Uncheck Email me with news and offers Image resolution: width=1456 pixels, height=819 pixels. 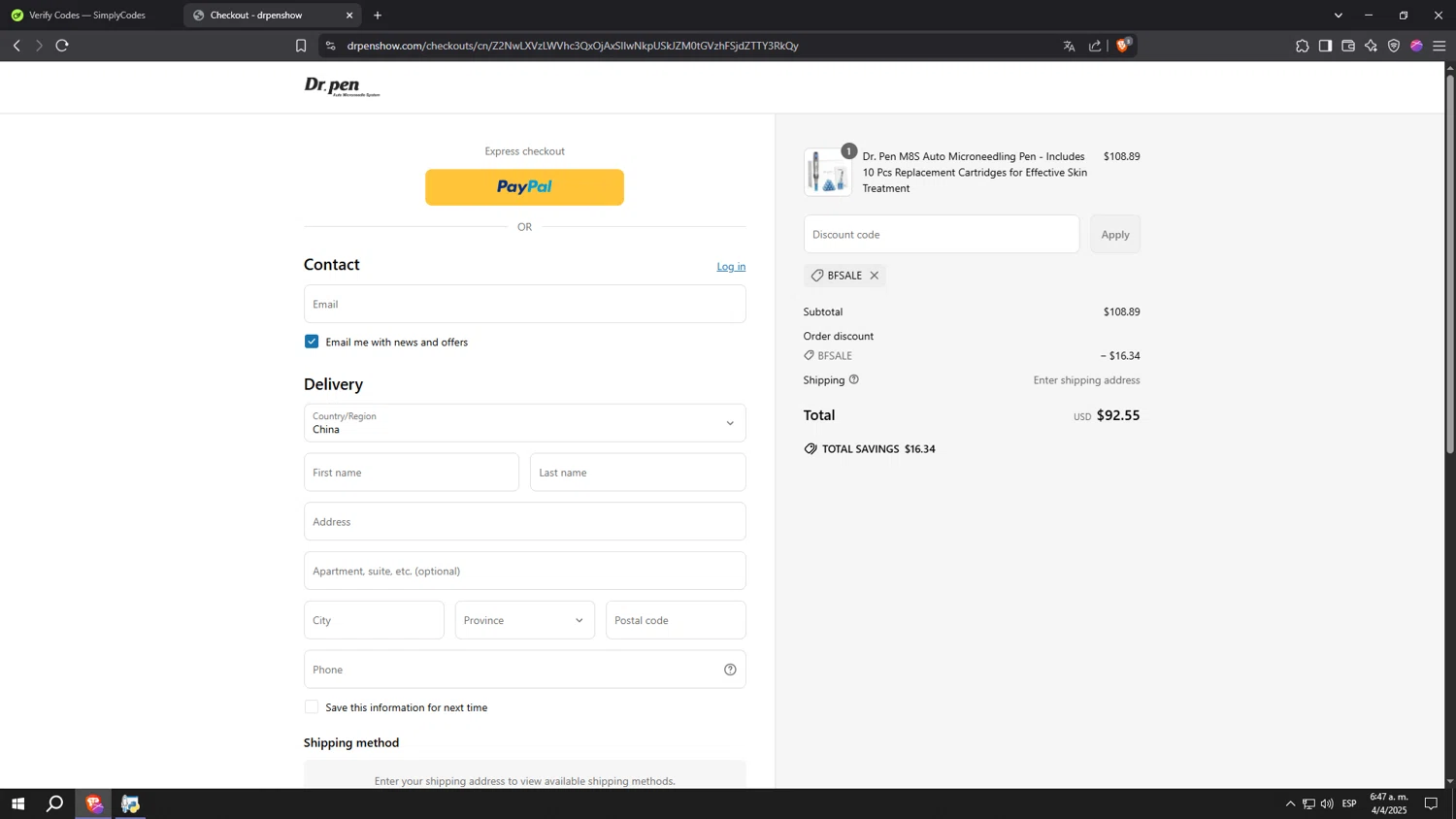coord(312,342)
